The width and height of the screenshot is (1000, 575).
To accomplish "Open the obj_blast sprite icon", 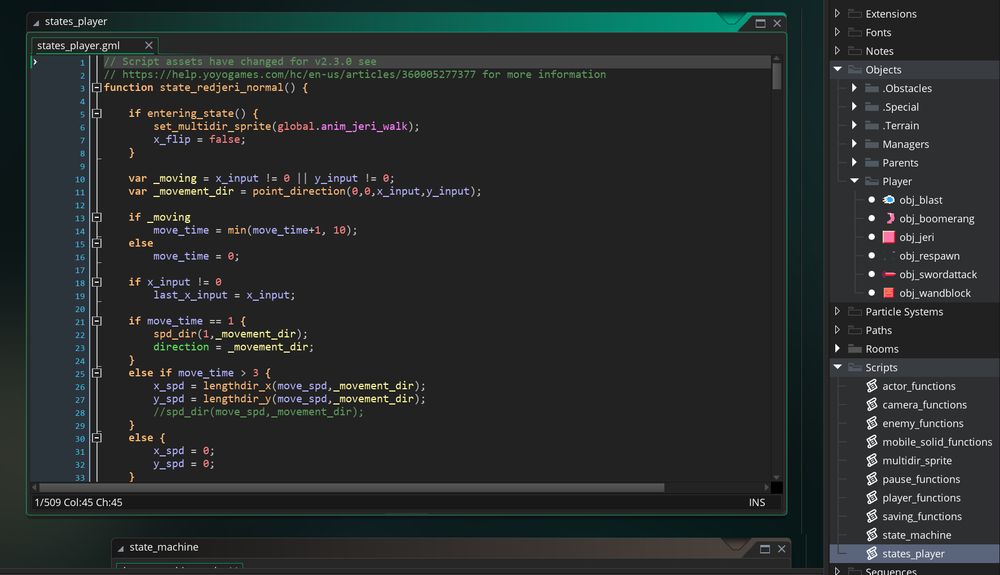I will pyautogui.click(x=888, y=200).
